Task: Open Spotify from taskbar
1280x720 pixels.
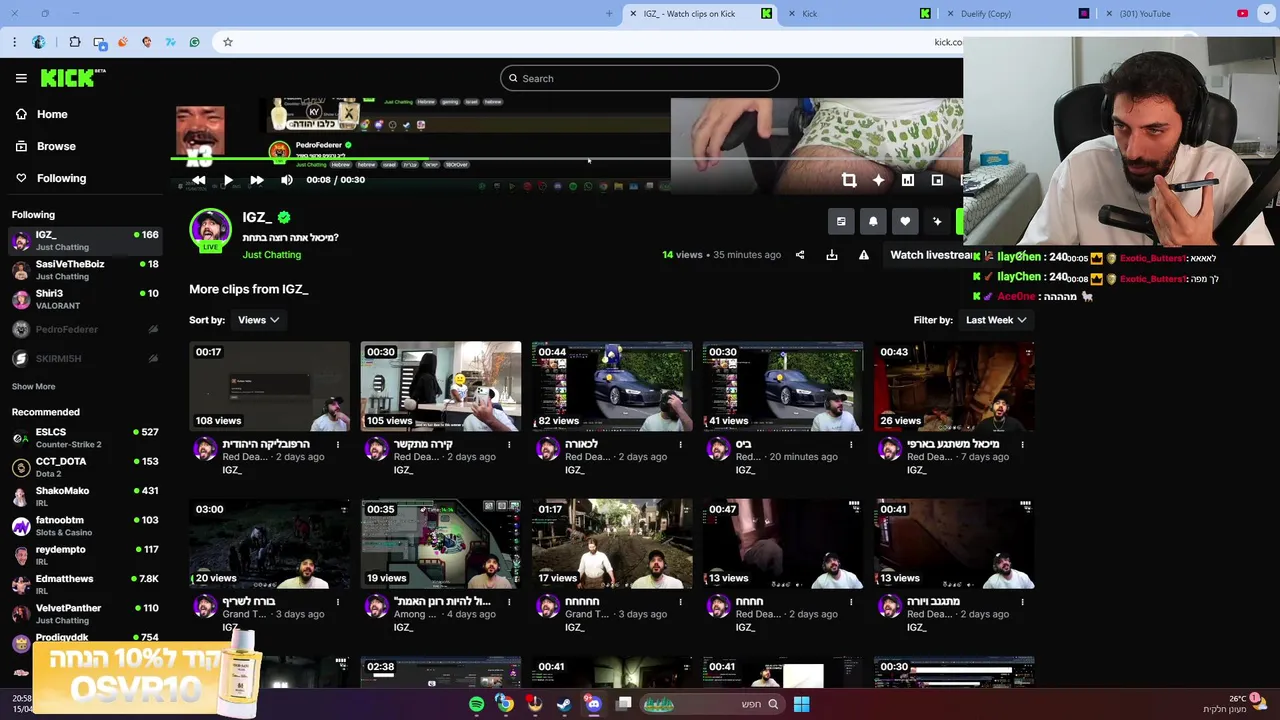Action: click(x=476, y=704)
